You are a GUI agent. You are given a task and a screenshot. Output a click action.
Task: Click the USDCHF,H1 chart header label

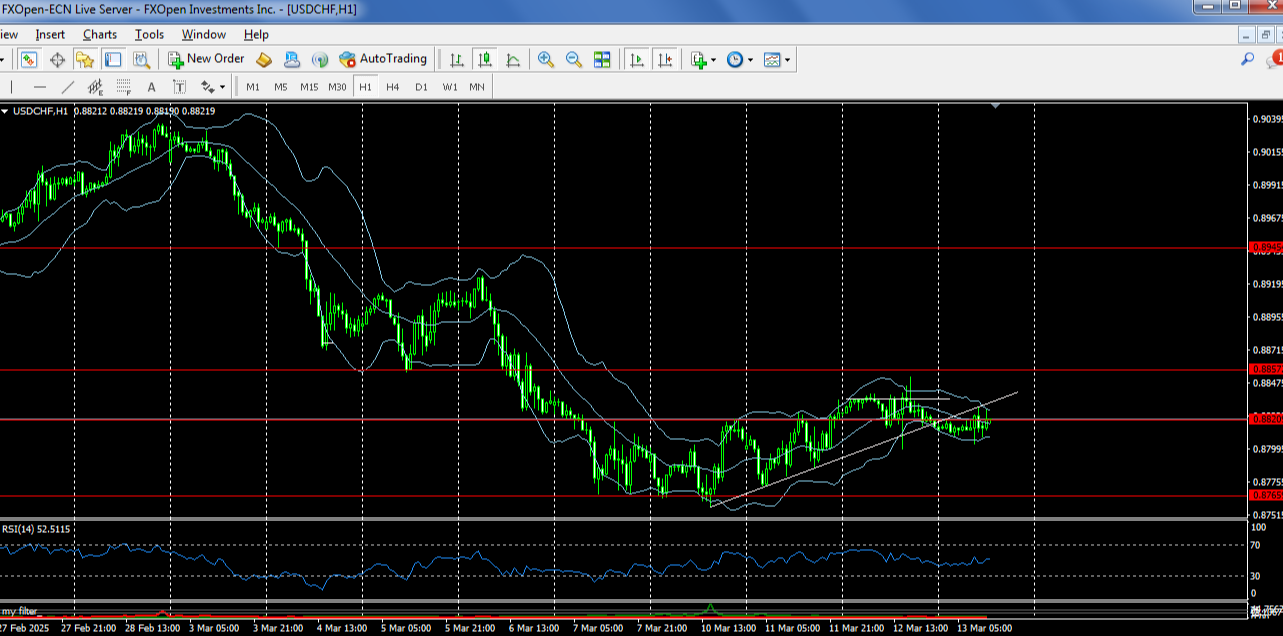[x=39, y=111]
